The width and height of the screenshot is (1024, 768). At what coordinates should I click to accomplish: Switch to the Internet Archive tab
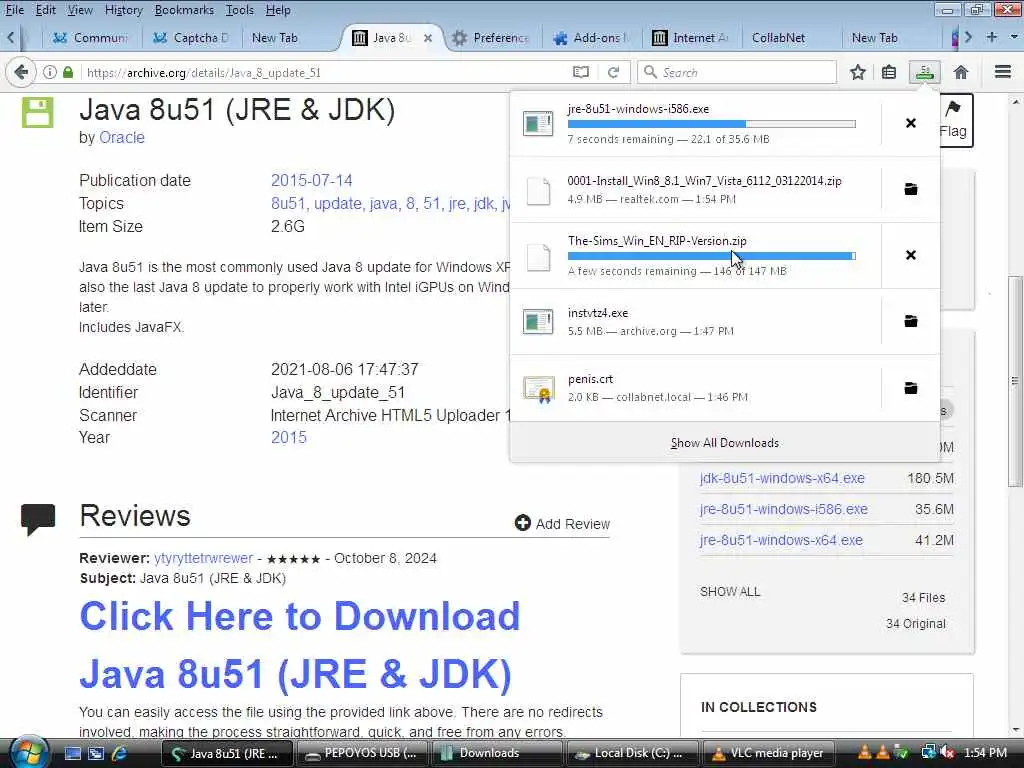click(690, 38)
